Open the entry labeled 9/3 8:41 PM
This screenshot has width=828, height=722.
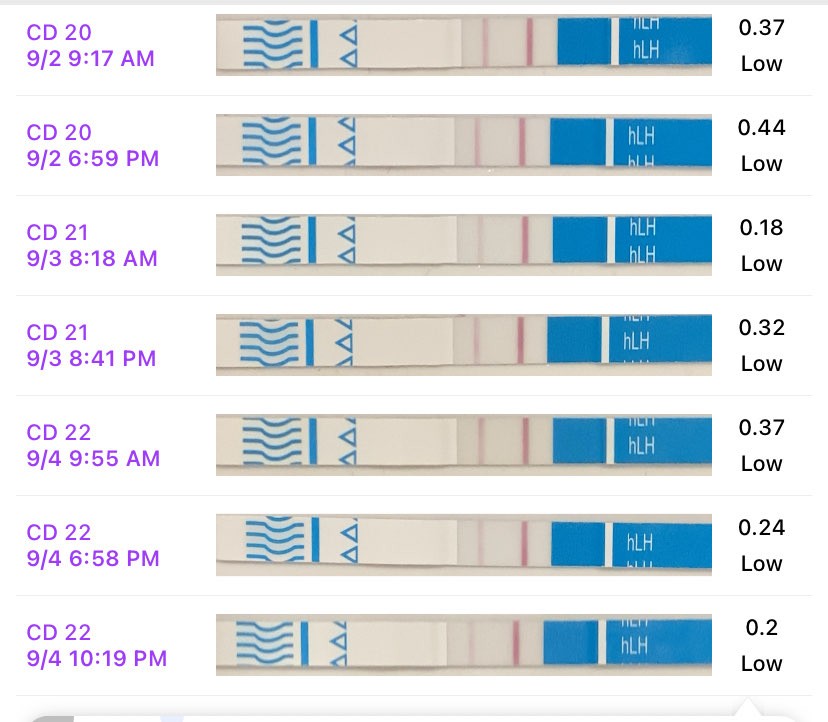point(92,359)
